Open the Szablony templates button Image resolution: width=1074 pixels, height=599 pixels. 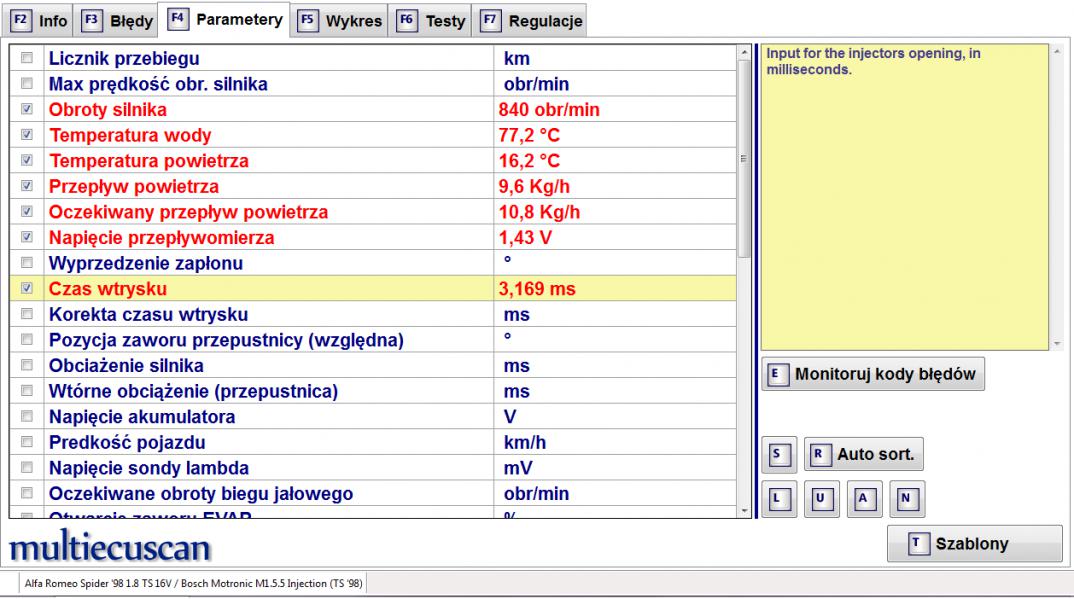[x=975, y=544]
